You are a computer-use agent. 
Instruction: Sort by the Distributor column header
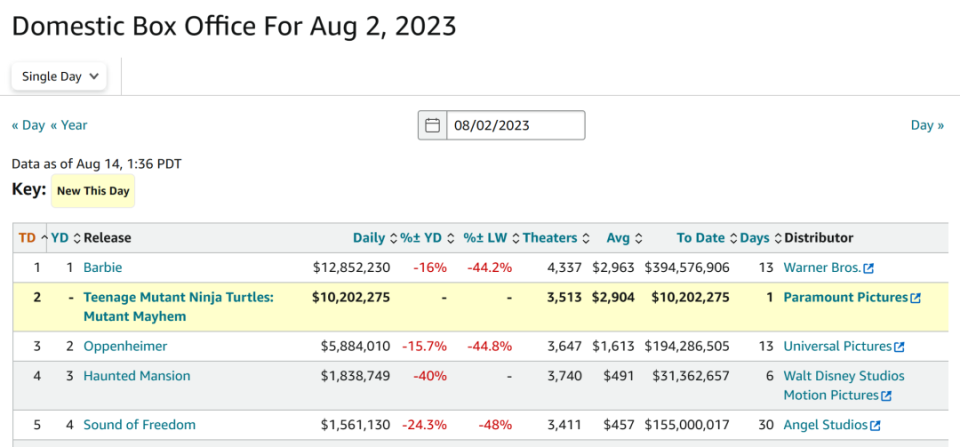pos(819,238)
